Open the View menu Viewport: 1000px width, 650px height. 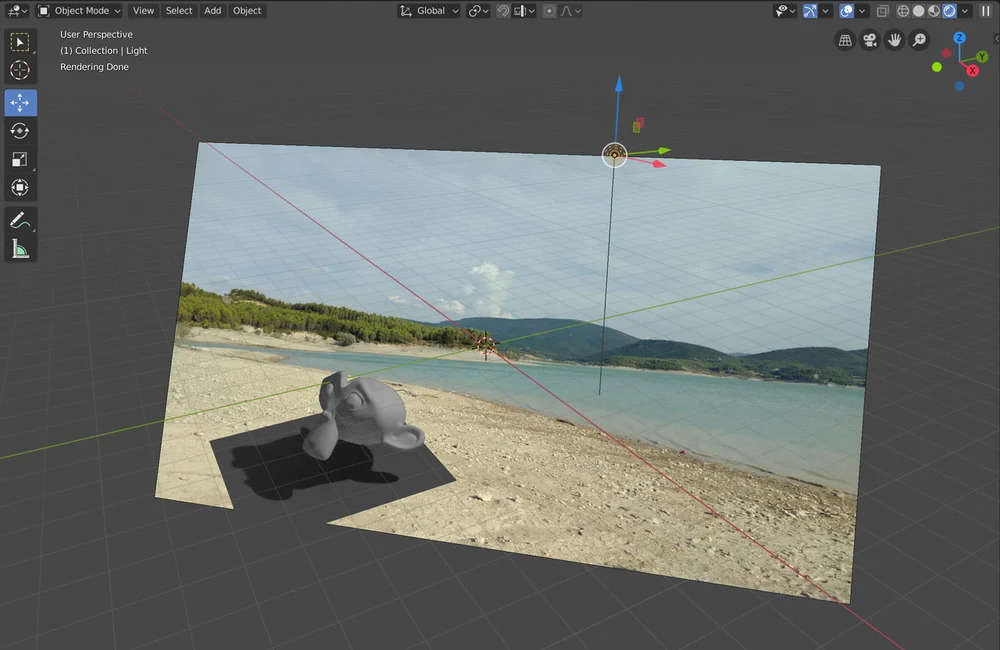coord(143,10)
